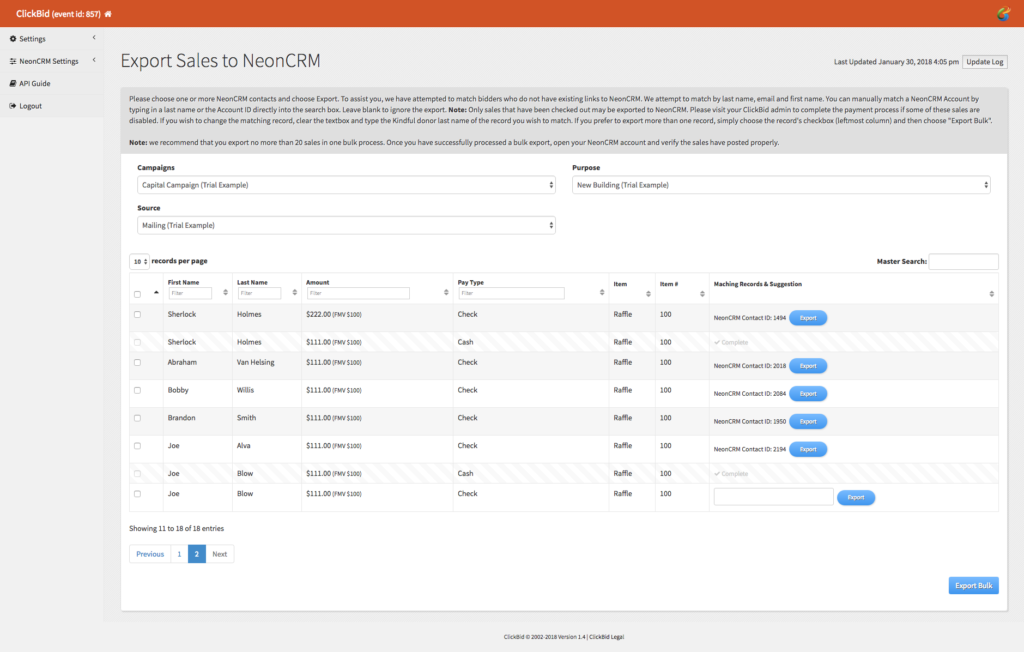Click the home icon beside event id
This screenshot has width=1024, height=652.
(108, 14)
